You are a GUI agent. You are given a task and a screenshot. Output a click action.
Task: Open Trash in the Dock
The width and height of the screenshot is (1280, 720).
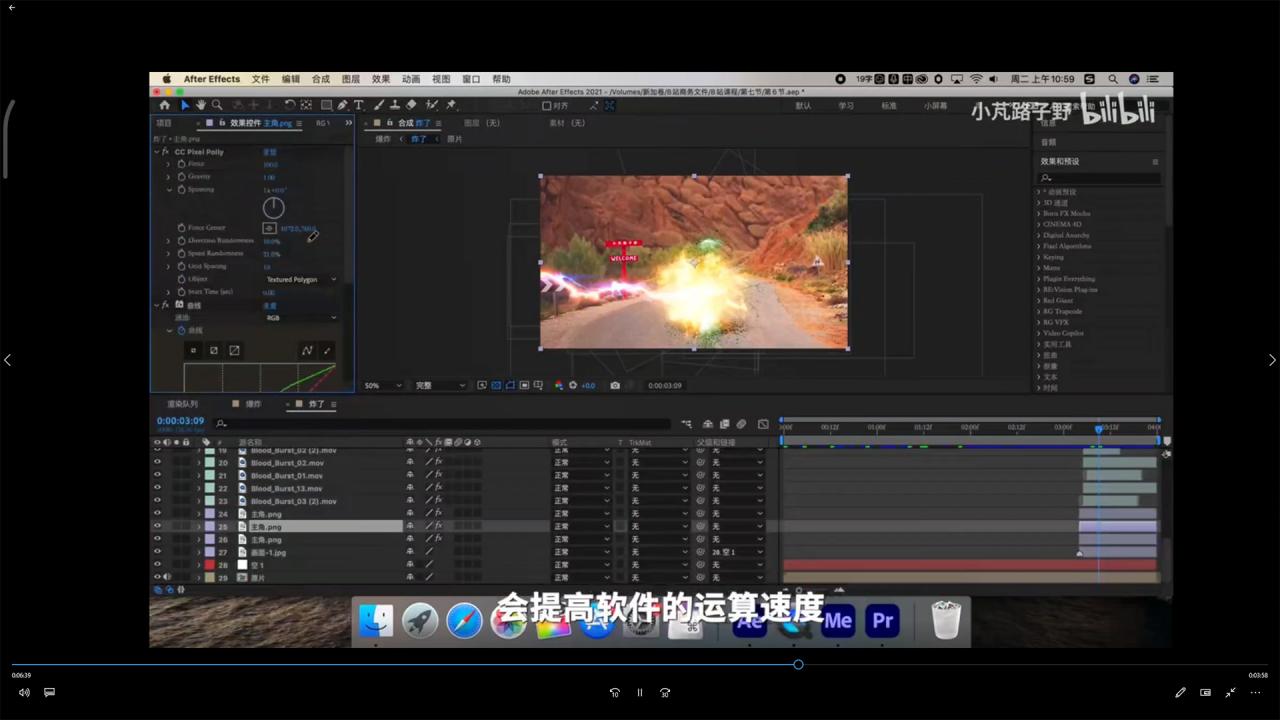(x=945, y=621)
